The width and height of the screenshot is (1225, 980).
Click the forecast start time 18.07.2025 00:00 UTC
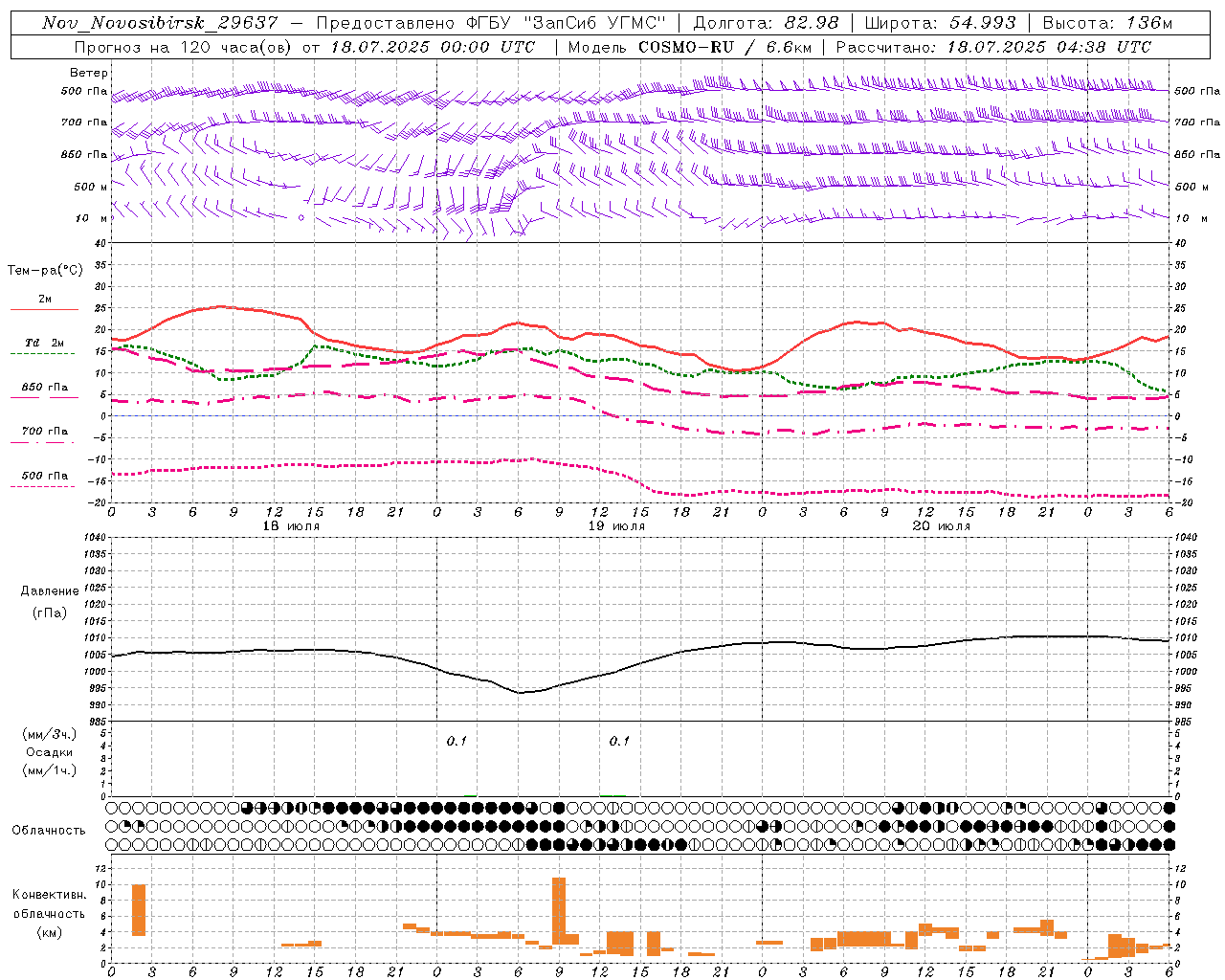[x=433, y=47]
